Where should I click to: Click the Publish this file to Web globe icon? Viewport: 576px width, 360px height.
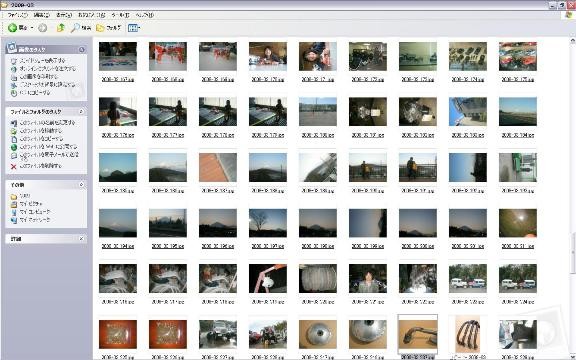click(14, 147)
